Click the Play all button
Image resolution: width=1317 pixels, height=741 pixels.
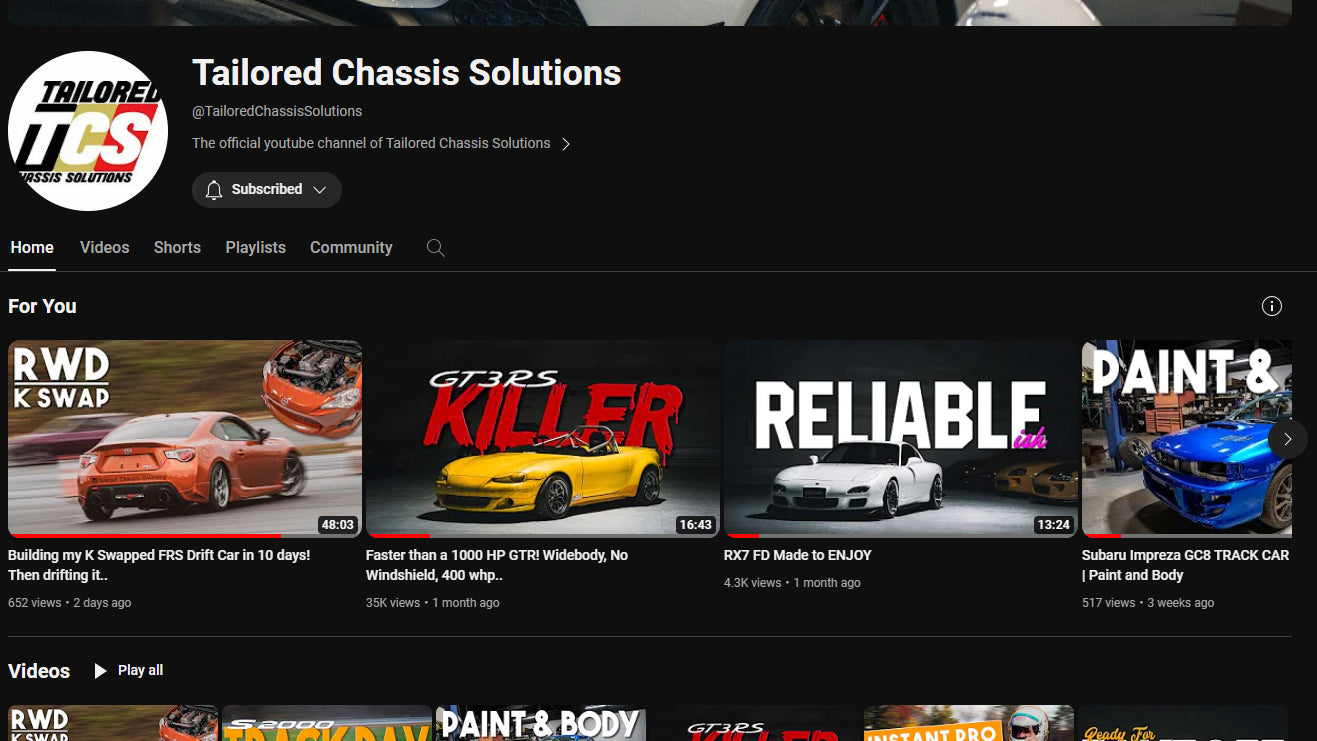(x=129, y=671)
